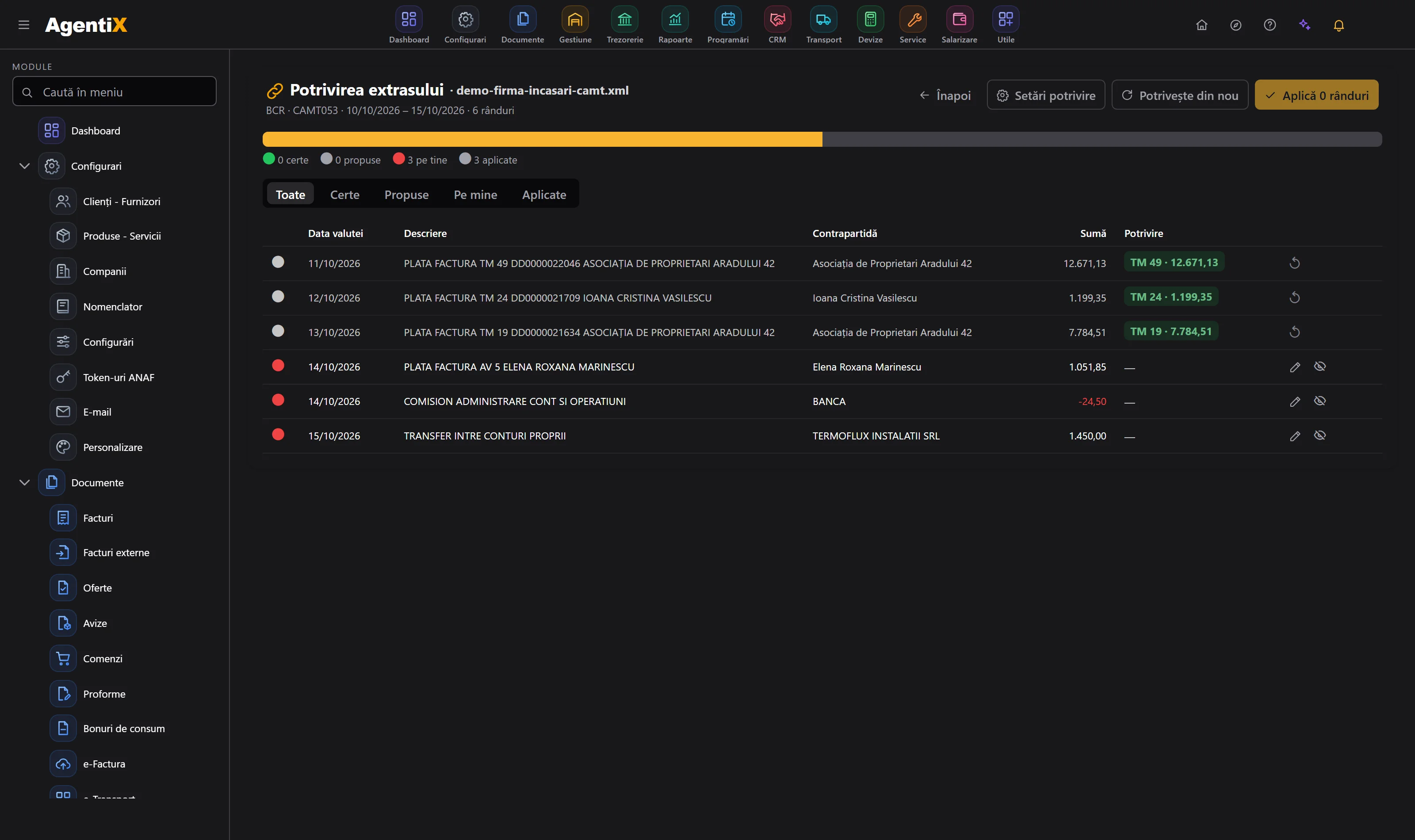Click the compass explore icon

tap(1235, 25)
